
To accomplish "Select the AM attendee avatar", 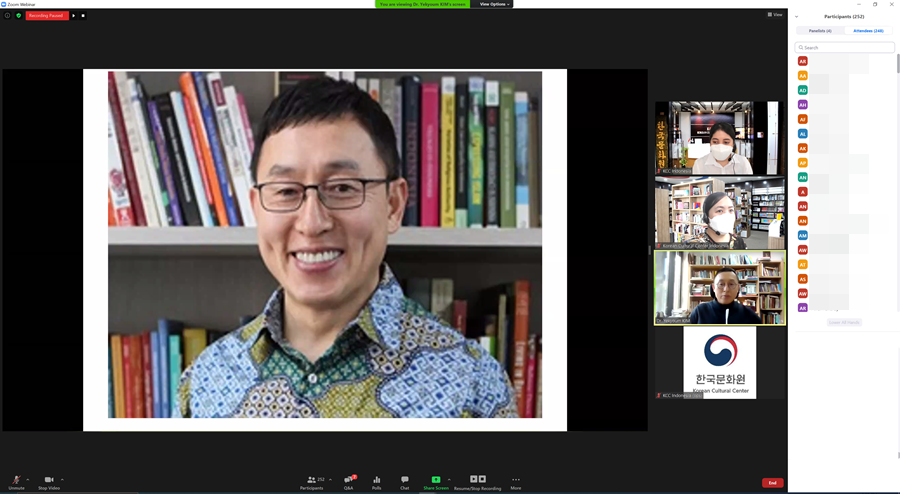I will coord(802,235).
